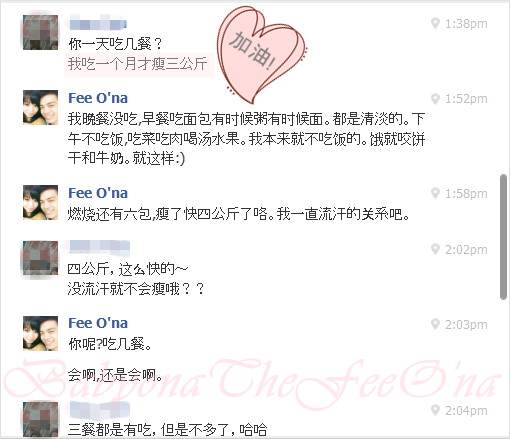511x439 pixels.
Task: Click location pin icon beside 1:38pm
Action: click(x=435, y=23)
